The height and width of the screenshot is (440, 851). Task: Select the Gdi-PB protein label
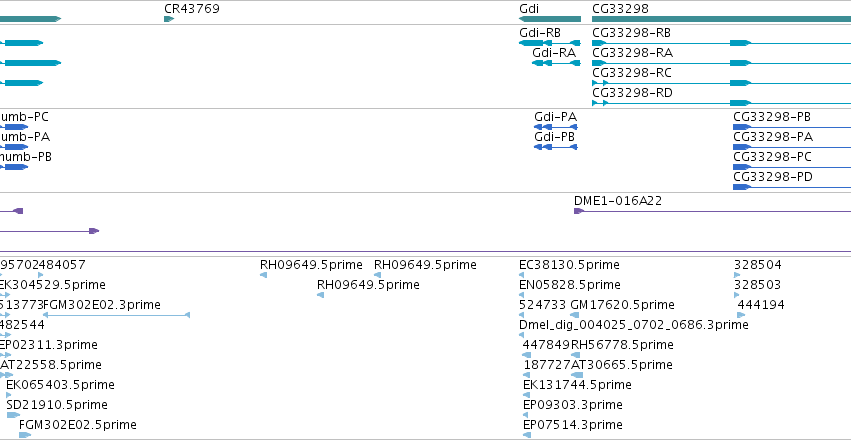pos(554,137)
